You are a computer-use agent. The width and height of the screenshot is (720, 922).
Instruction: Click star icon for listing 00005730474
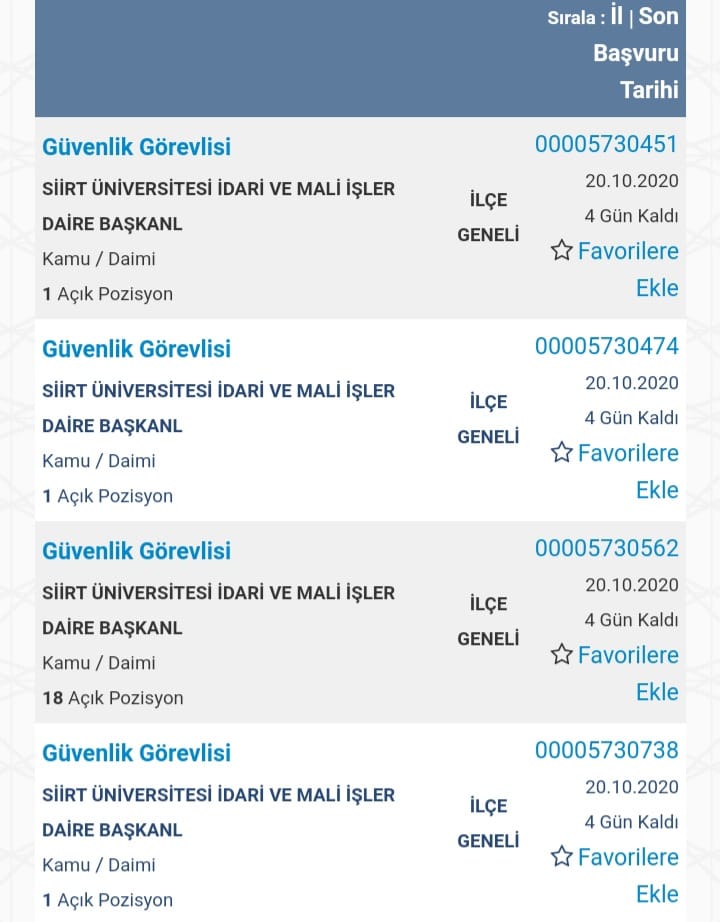pos(561,452)
